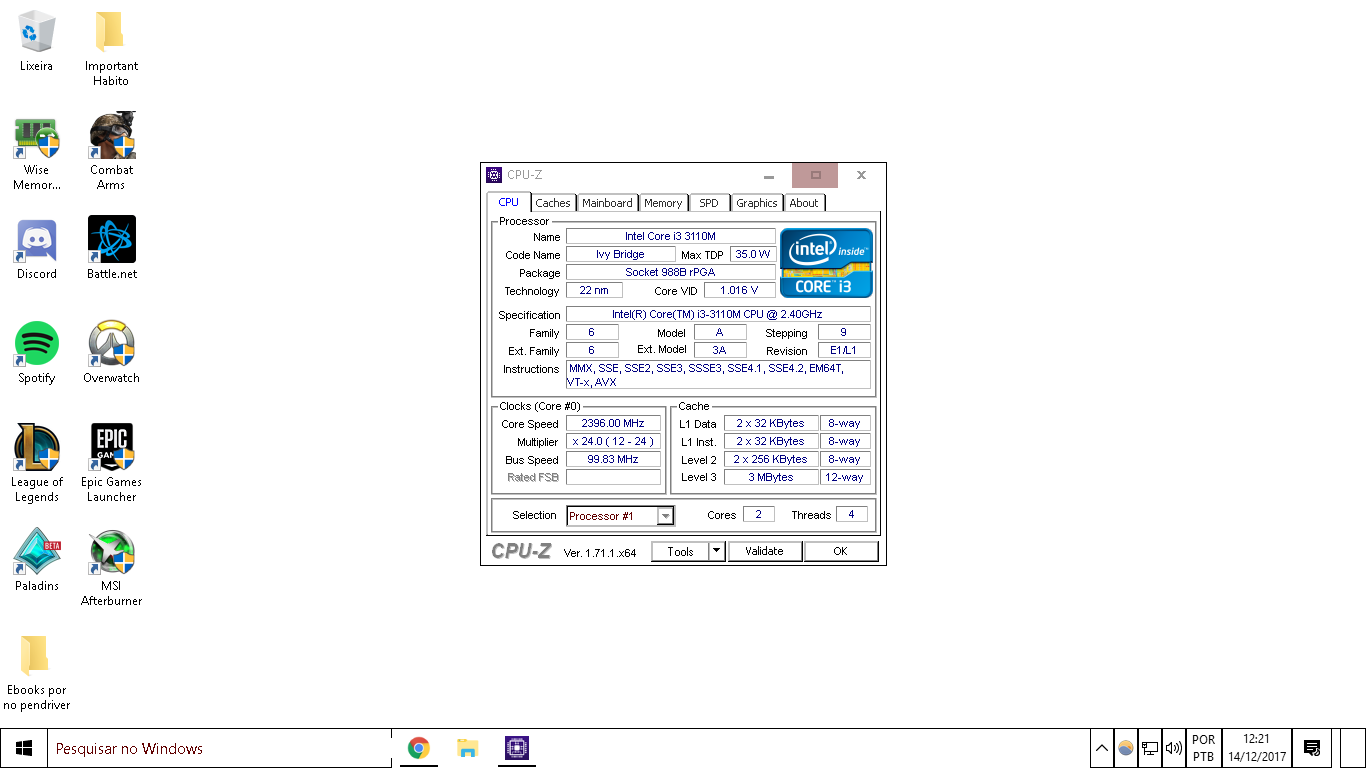Switch to the Memory tab

click(663, 203)
